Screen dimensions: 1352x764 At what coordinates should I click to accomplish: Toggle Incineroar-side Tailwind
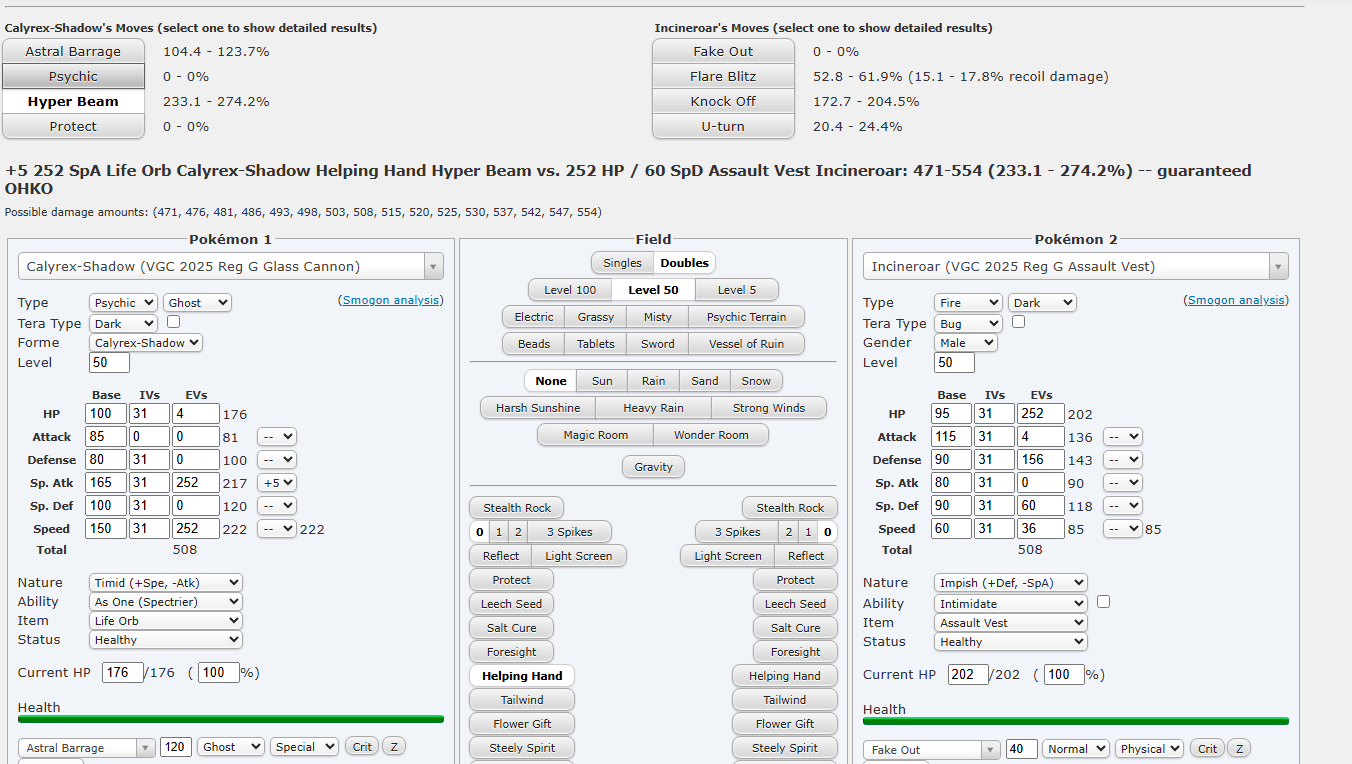[785, 700]
